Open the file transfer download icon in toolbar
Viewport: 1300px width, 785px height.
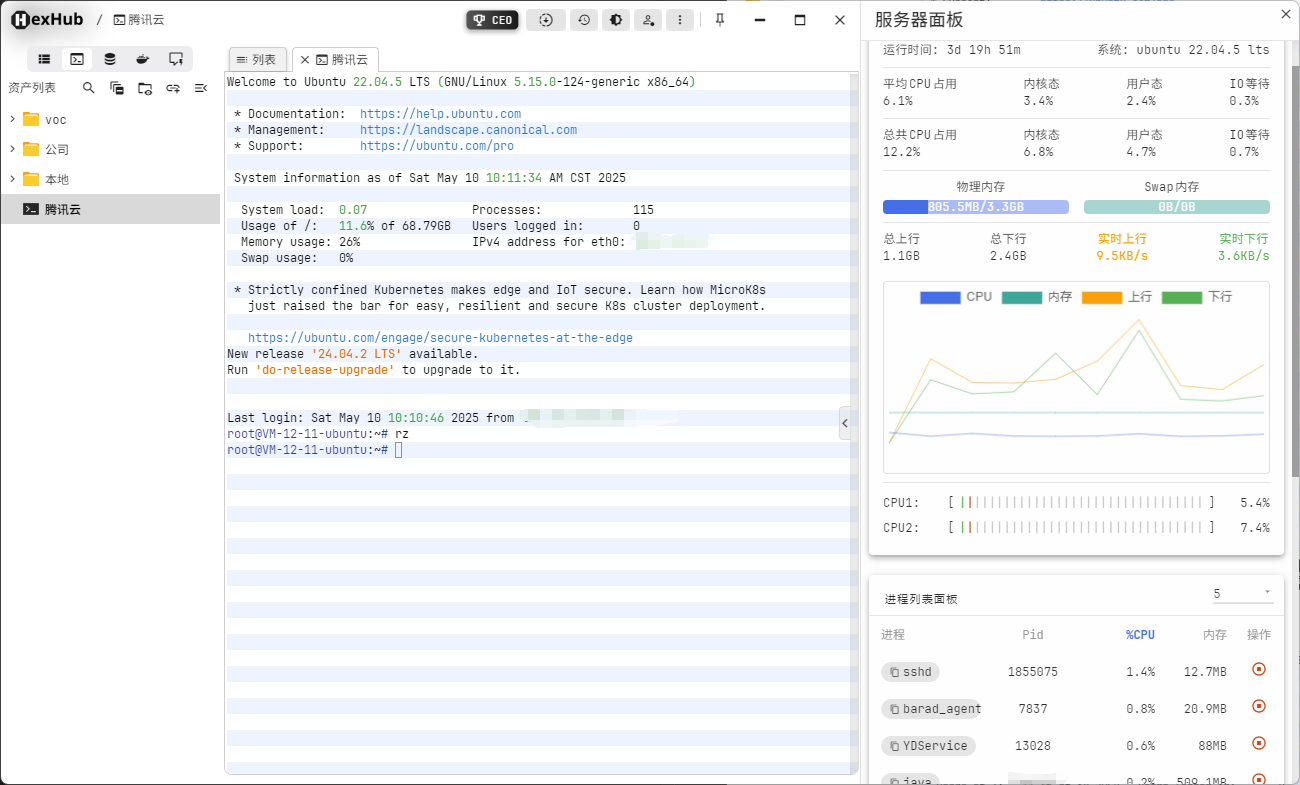coord(545,19)
